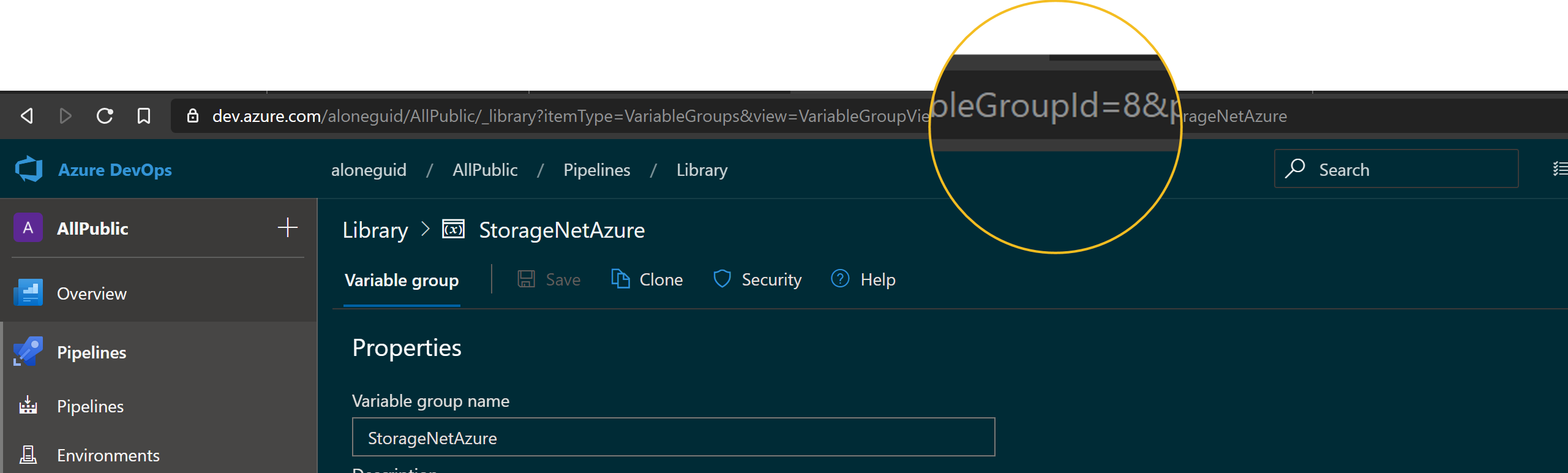Open aloneguid breadcrumb
This screenshot has height=473, width=1568.
(x=369, y=170)
